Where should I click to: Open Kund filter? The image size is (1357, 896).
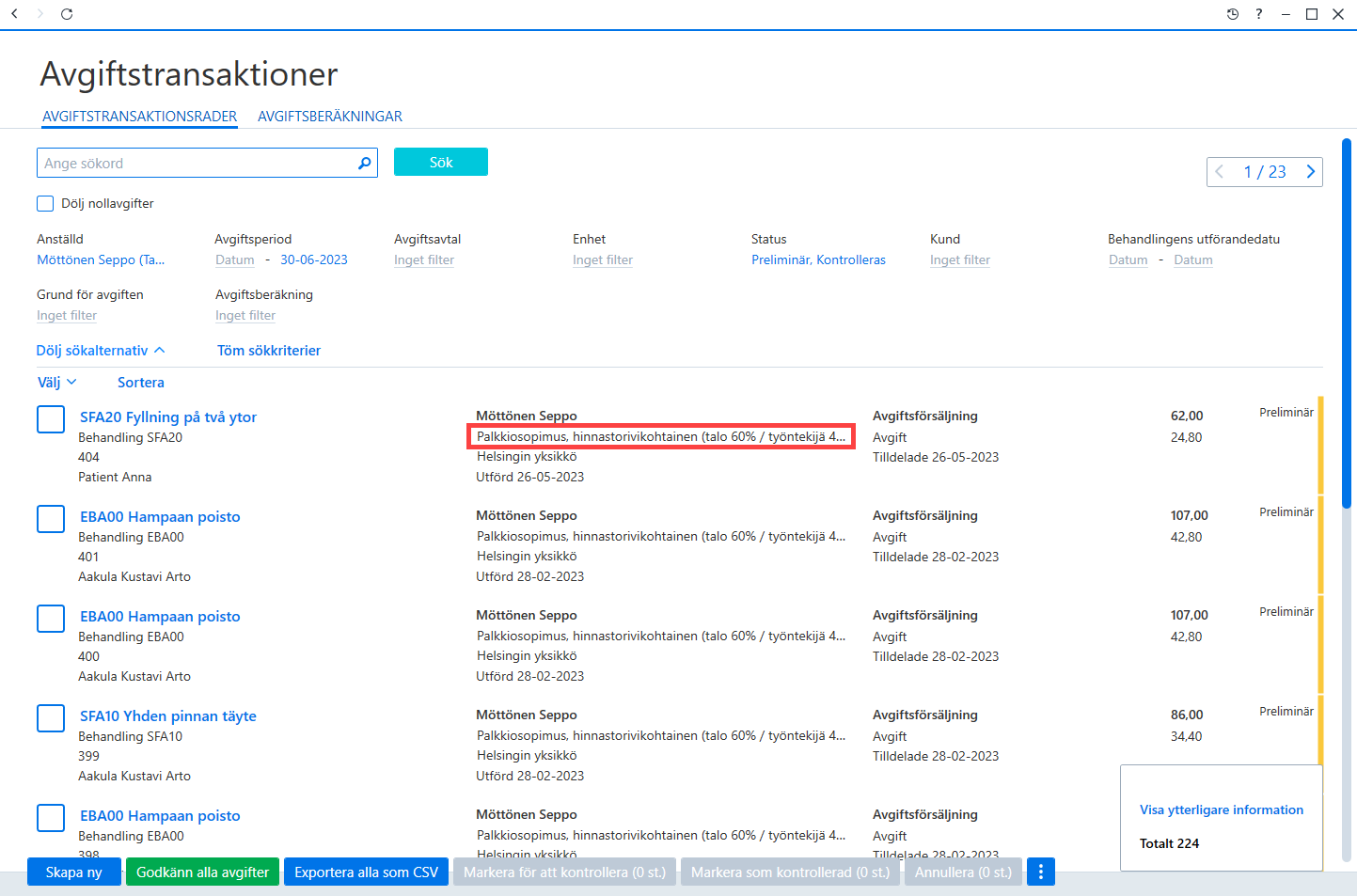tap(960, 259)
